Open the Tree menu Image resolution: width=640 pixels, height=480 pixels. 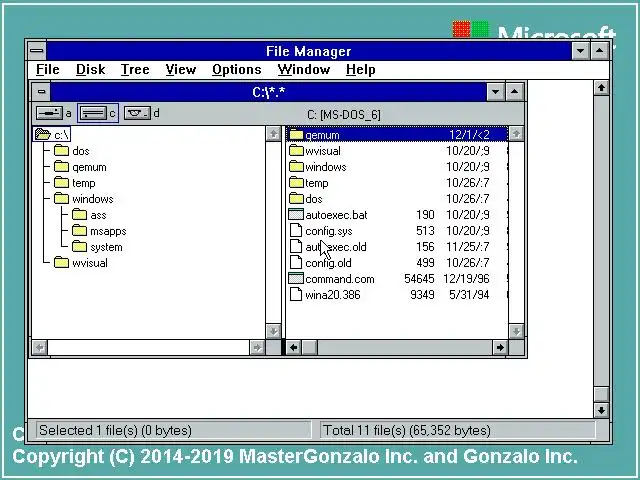(135, 69)
